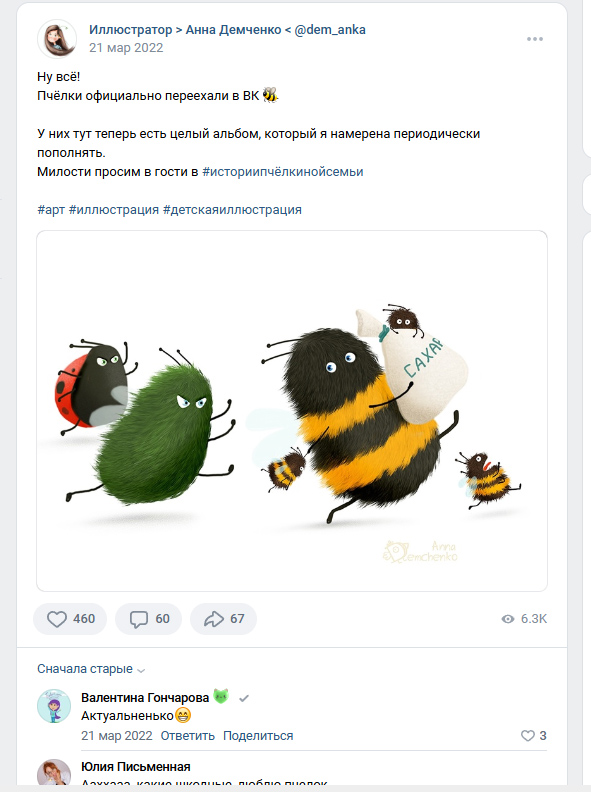Click the green cat emoji status by Валентина
Image resolution: width=591 pixels, height=792 pixels.
pos(221,697)
